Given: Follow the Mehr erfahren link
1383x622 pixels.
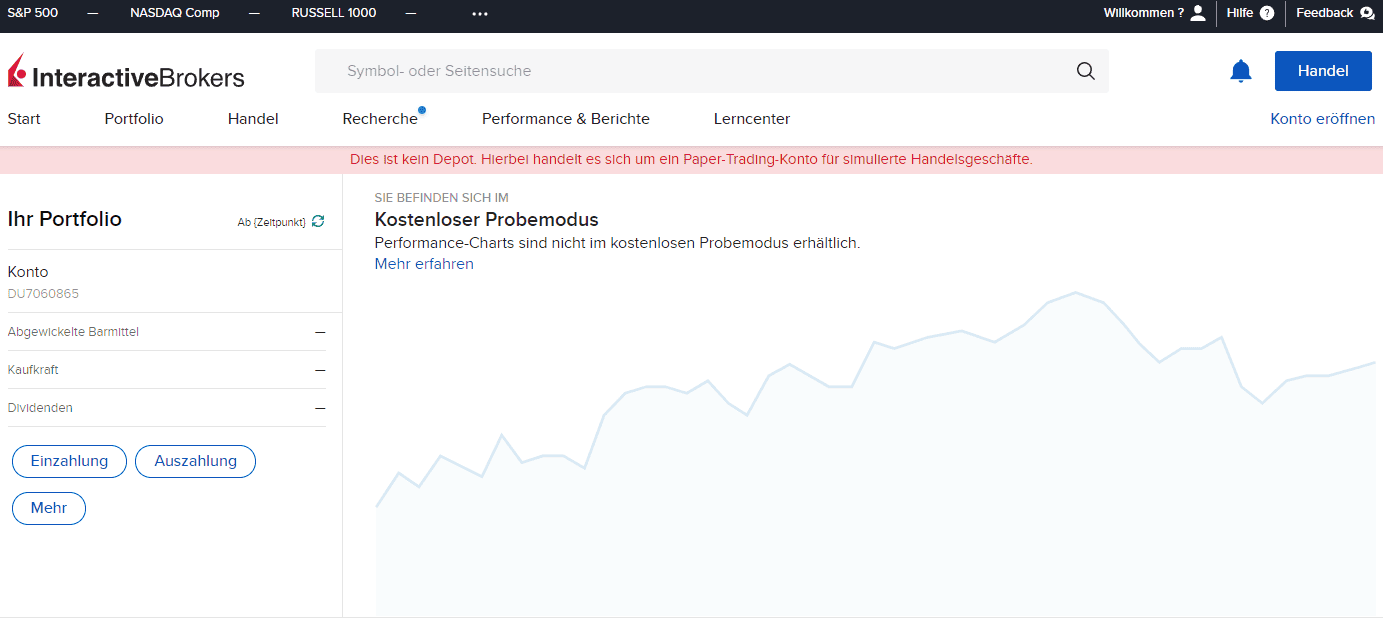Looking at the screenshot, I should tap(424, 264).
